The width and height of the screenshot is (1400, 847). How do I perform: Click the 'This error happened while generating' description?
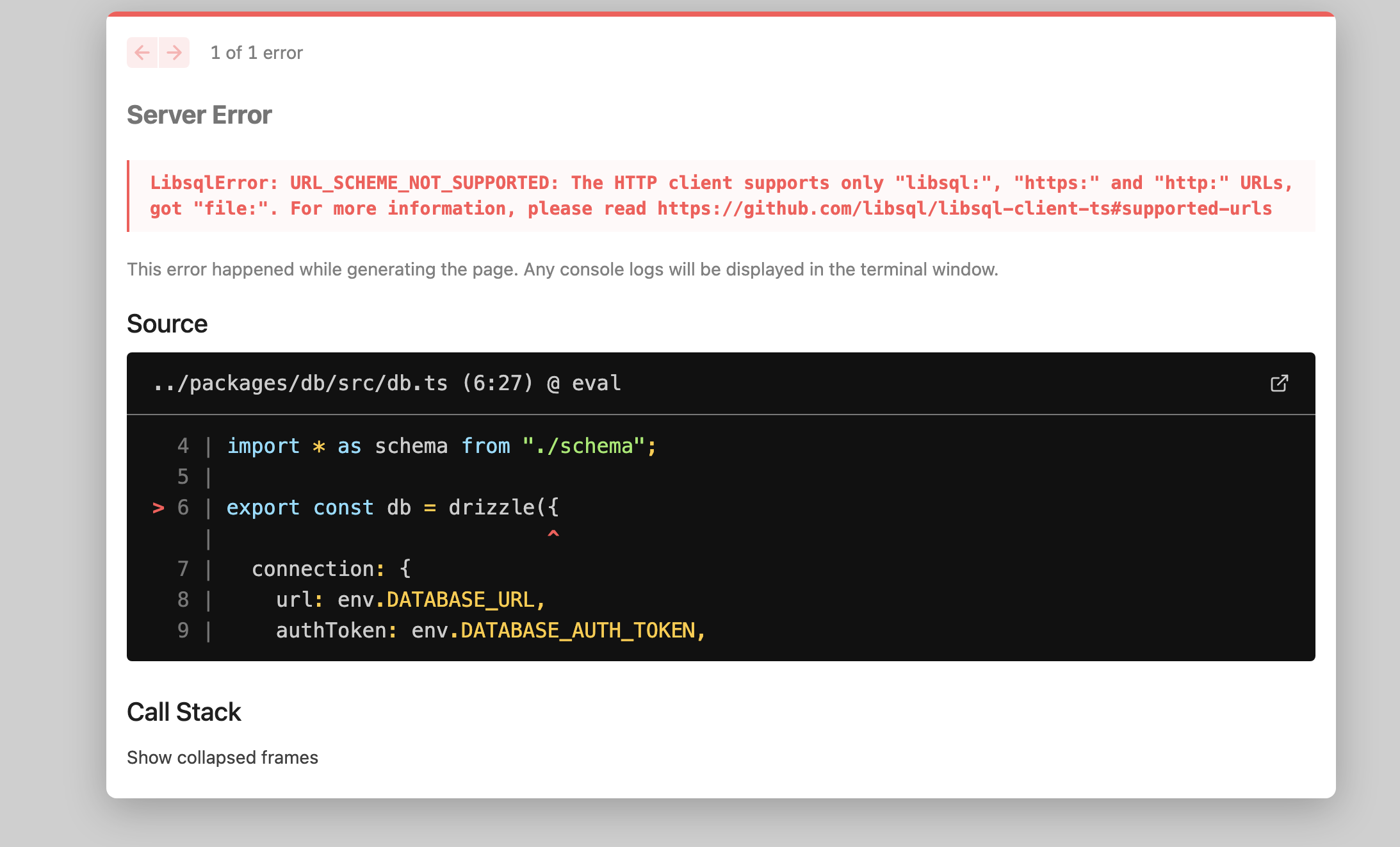point(562,269)
